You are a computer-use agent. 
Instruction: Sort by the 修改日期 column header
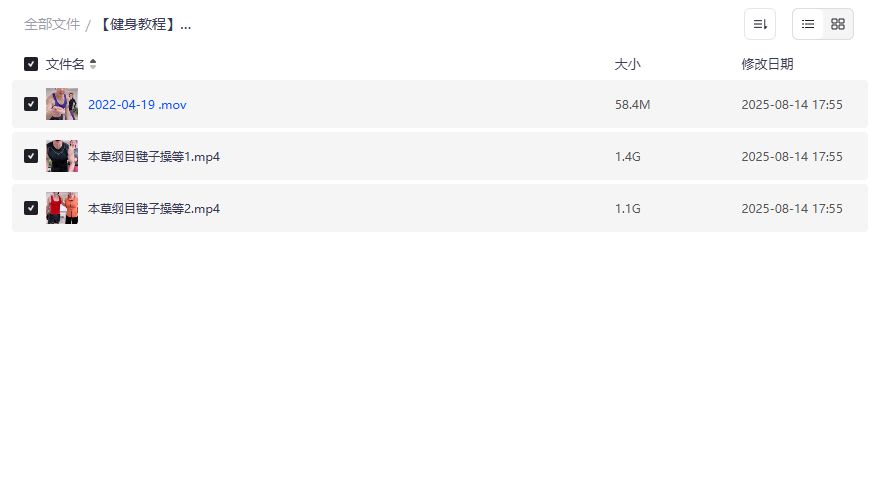[x=767, y=64]
